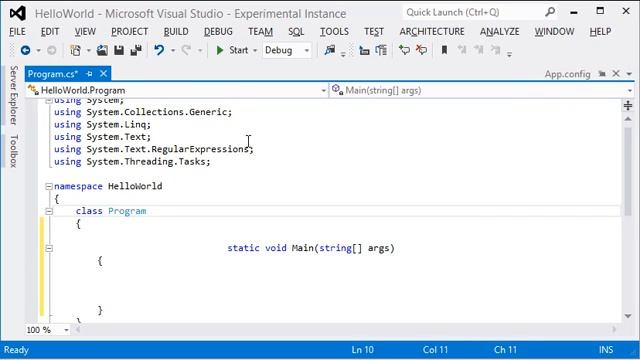Open the TEST menu
The width and height of the screenshot is (640, 360).
coord(373,31)
